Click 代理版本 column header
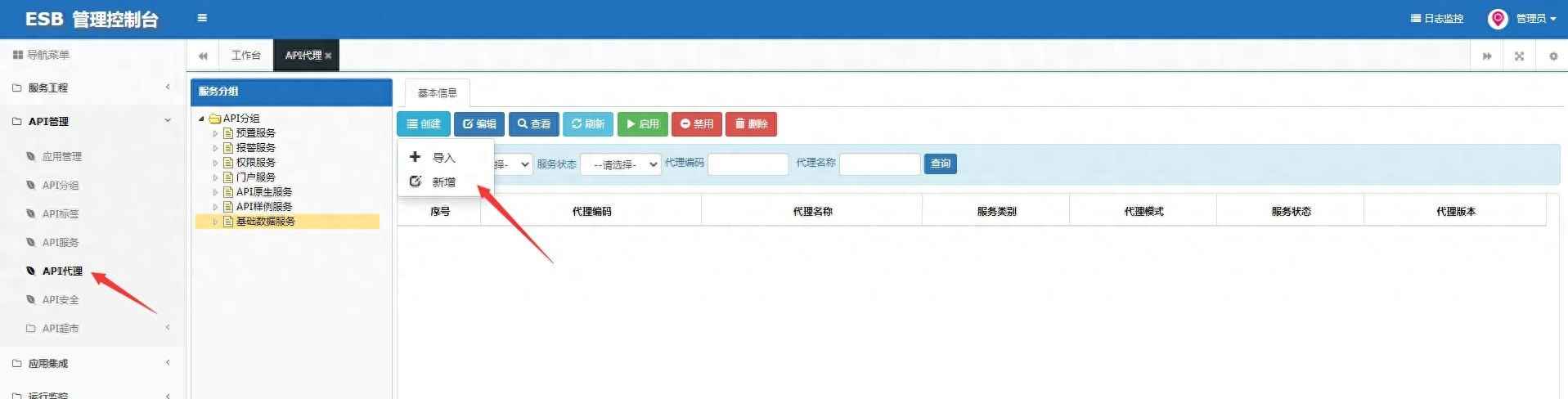Image resolution: width=1568 pixels, height=399 pixels. click(x=1456, y=211)
